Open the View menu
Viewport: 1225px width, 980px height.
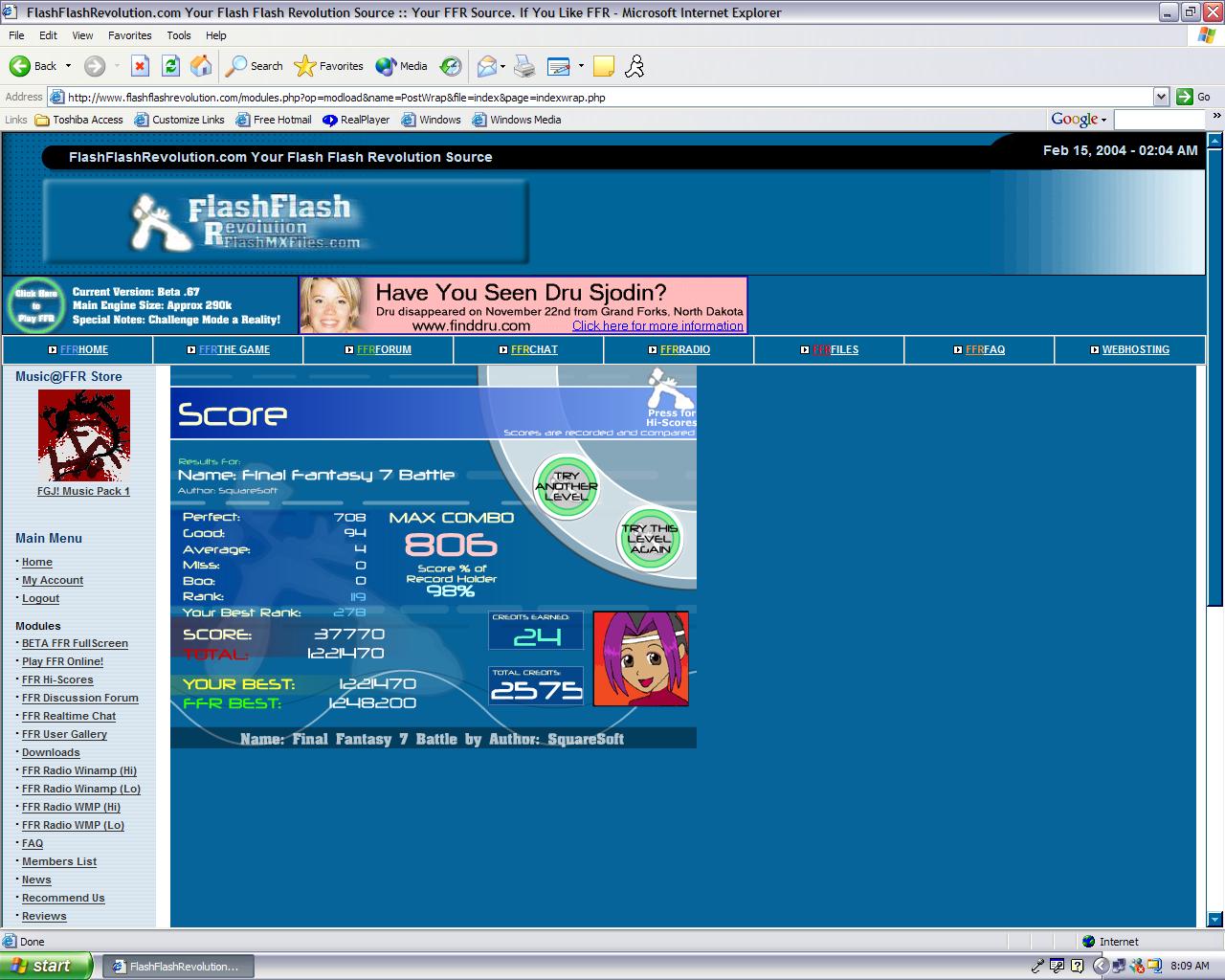point(83,35)
